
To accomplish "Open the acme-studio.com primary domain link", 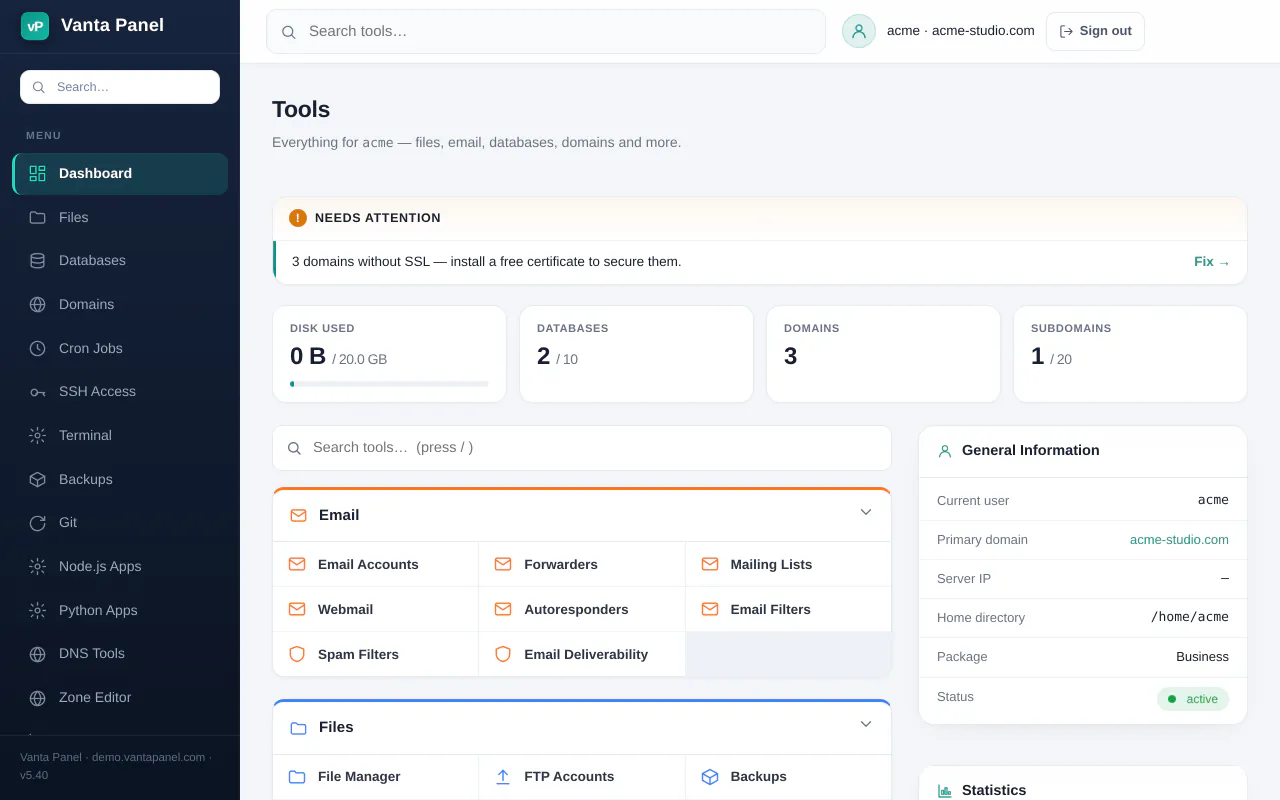I will click(x=1179, y=539).
